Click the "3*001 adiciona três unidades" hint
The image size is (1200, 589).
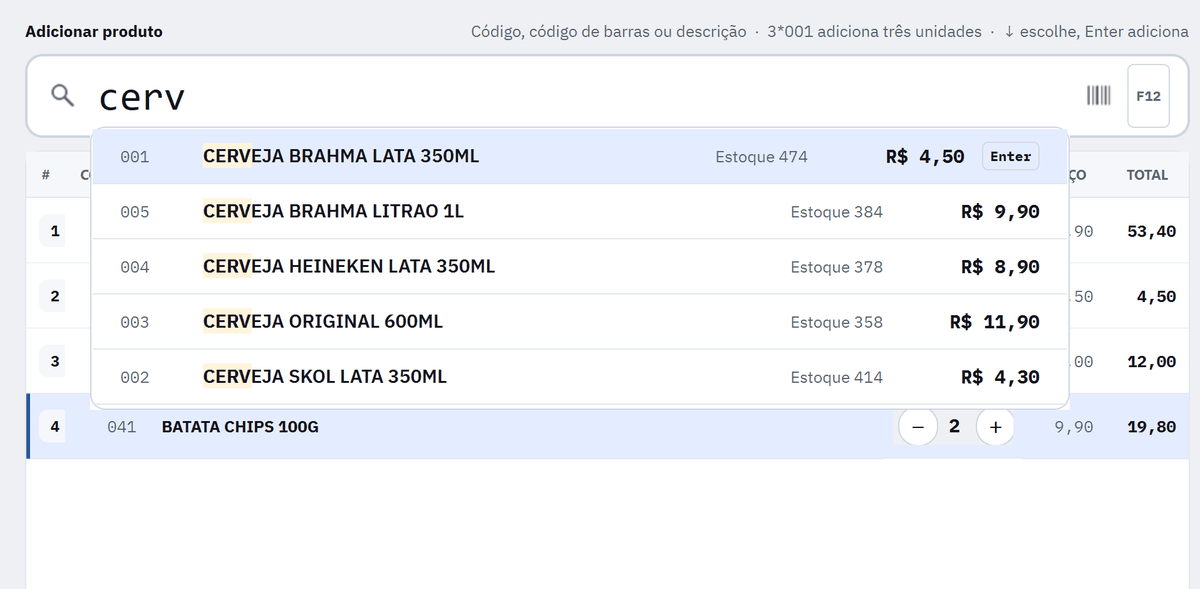pyautogui.click(x=875, y=32)
